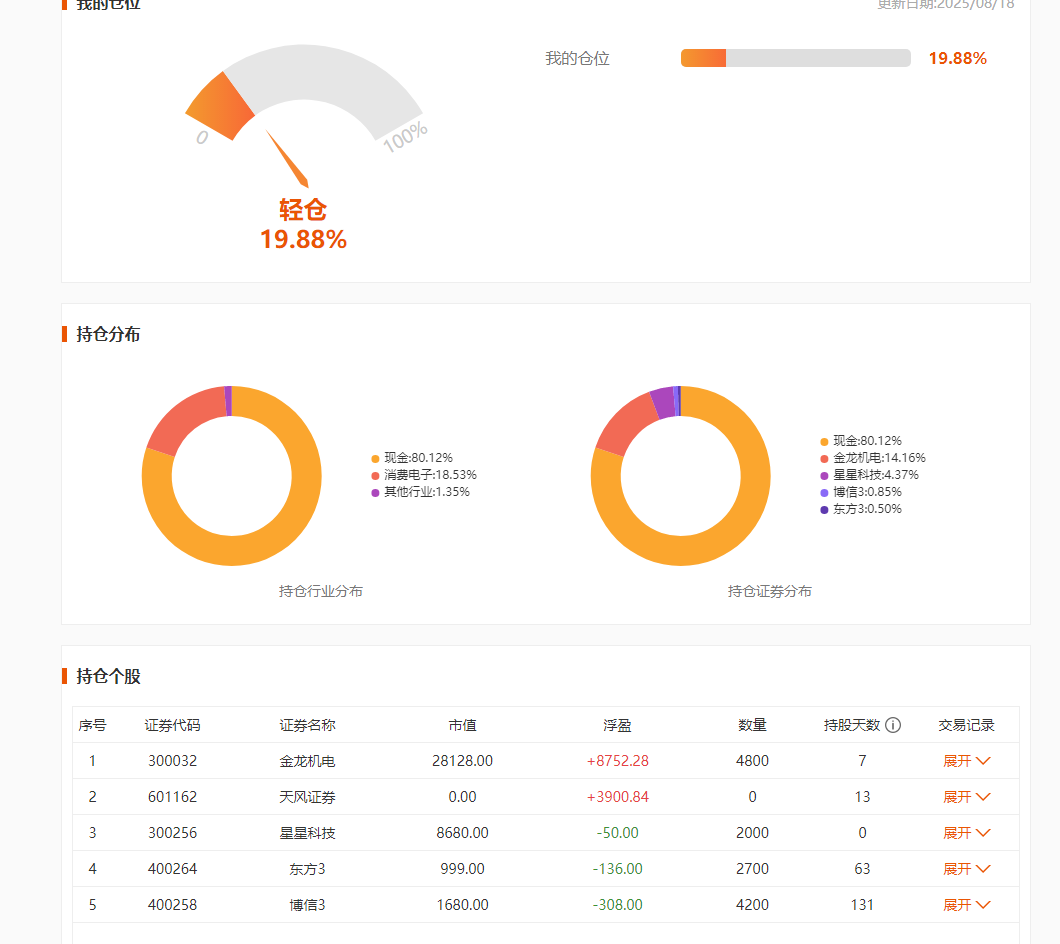Screen dimensions: 1060x944
Task: Click the 证券代码 column header
Action: [172, 725]
